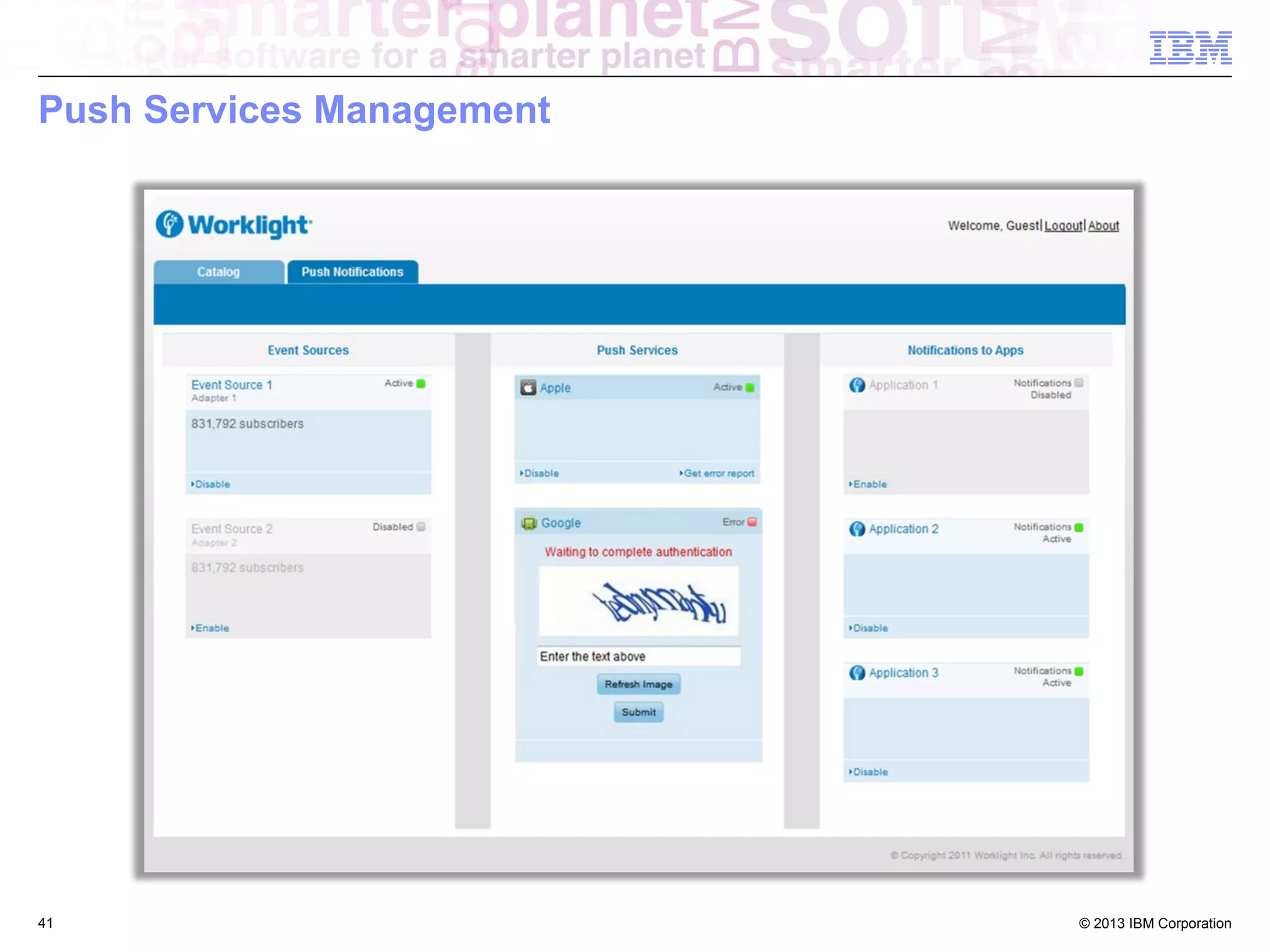Click the Event Source 1 title

point(232,385)
